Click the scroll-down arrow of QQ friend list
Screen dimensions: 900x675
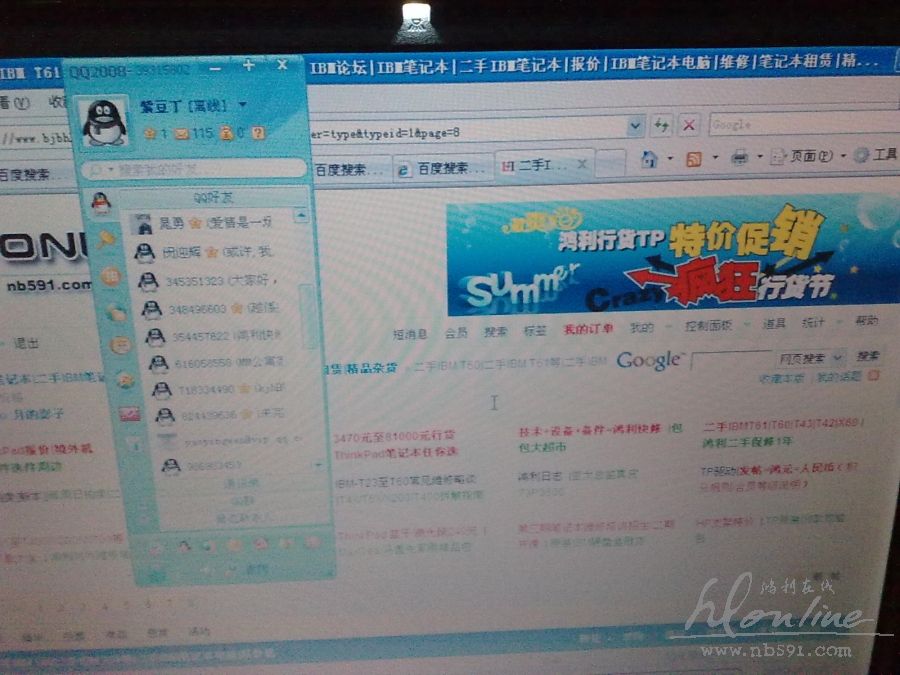319,464
